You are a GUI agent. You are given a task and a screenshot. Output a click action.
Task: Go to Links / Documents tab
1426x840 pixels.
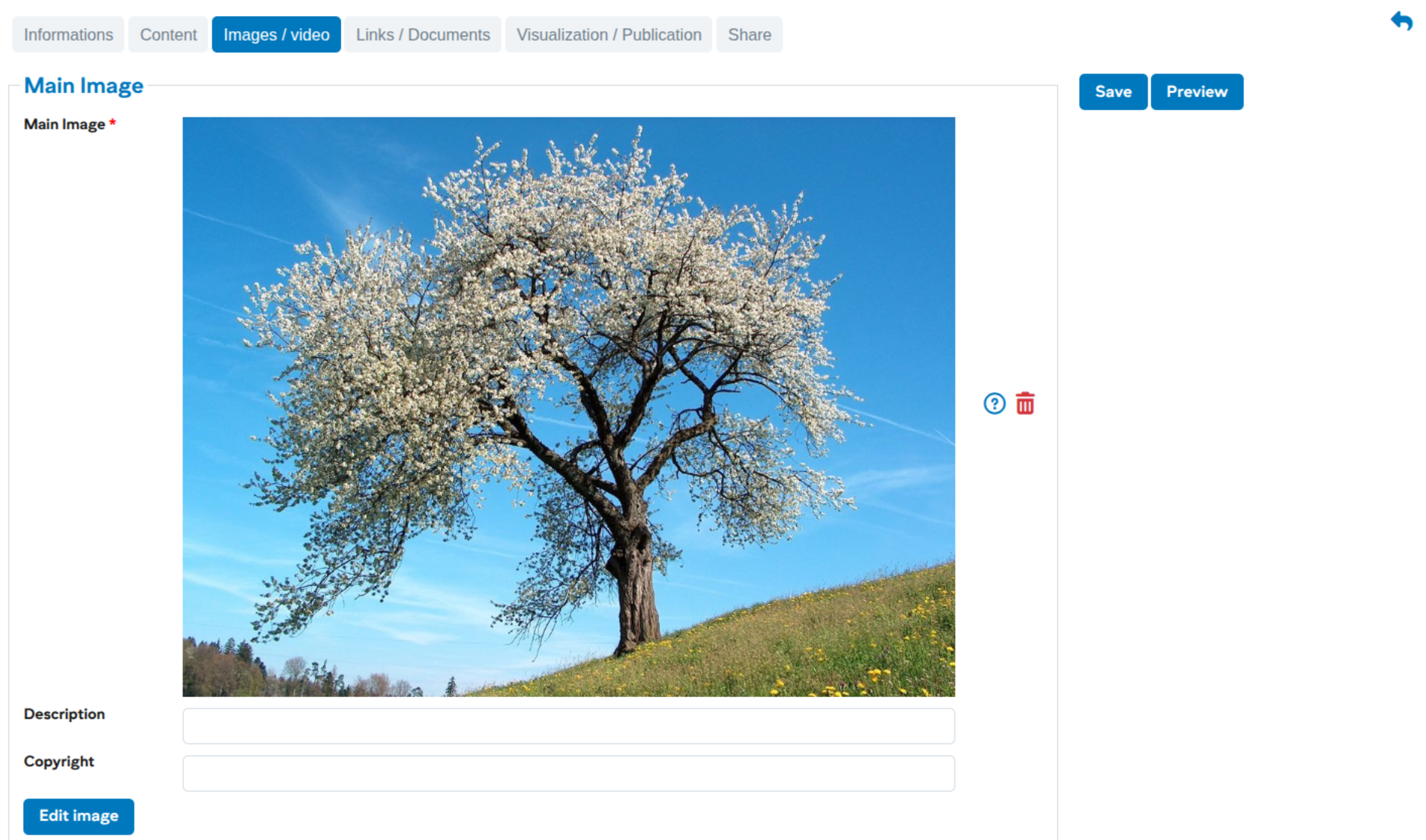422,34
